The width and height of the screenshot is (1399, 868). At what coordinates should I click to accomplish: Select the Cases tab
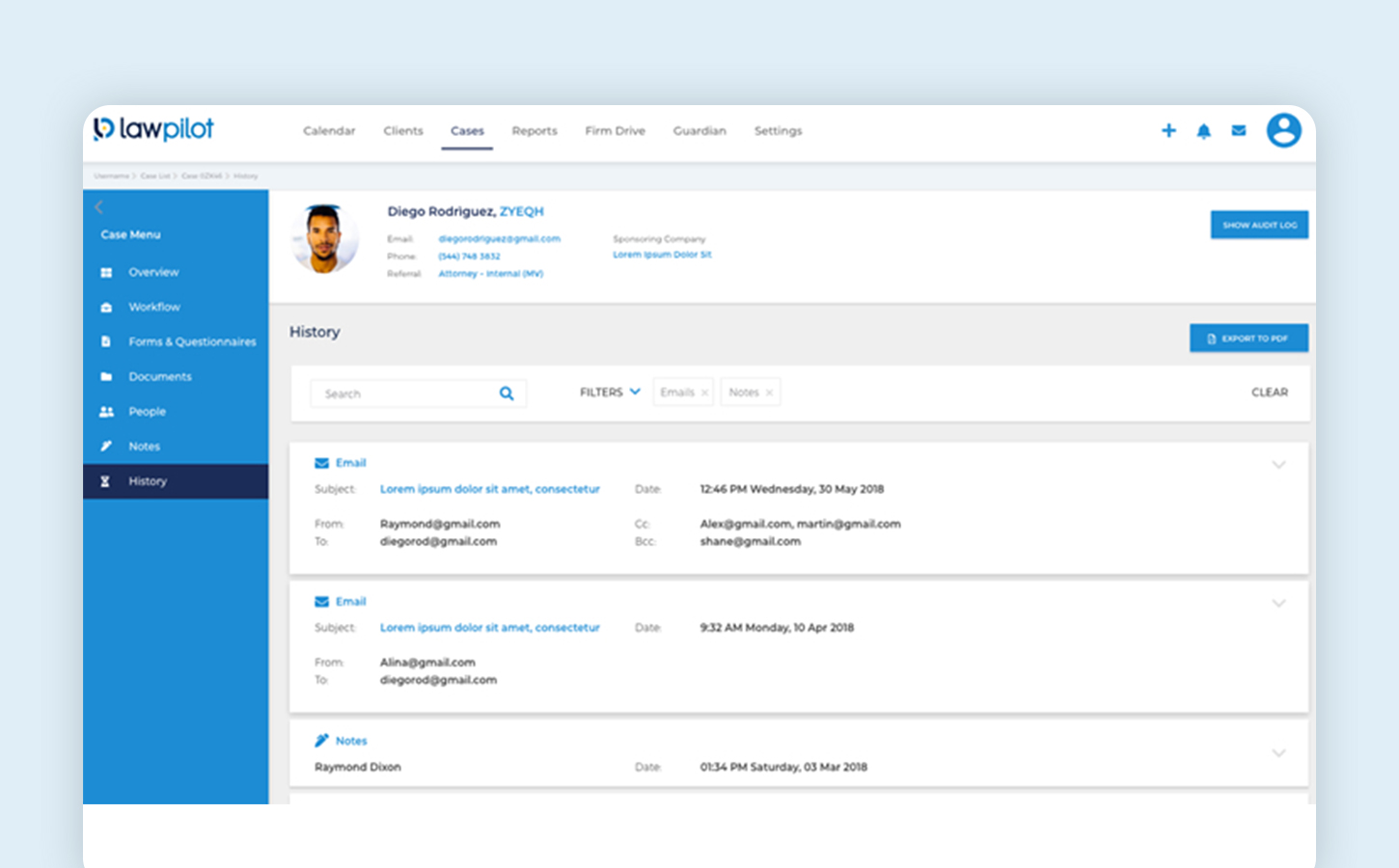point(467,131)
